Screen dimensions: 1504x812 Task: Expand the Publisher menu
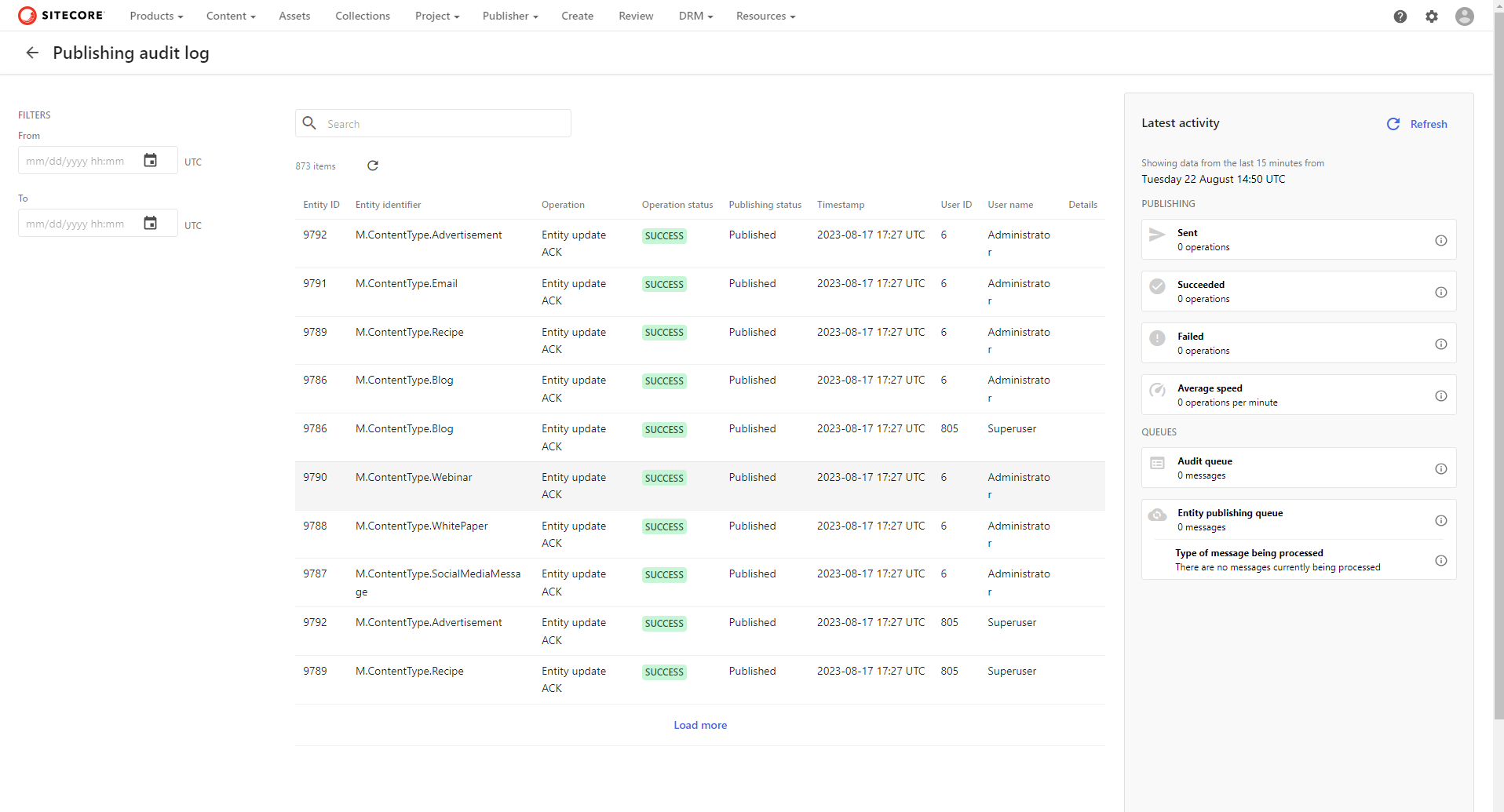pos(510,16)
